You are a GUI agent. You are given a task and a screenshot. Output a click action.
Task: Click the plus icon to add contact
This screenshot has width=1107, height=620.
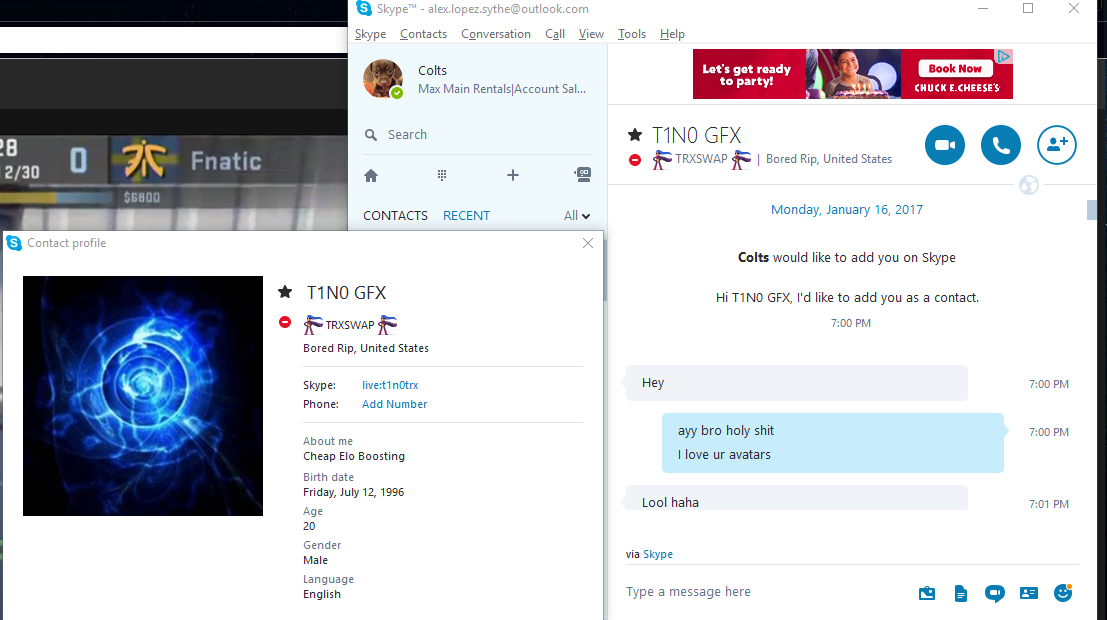click(513, 175)
